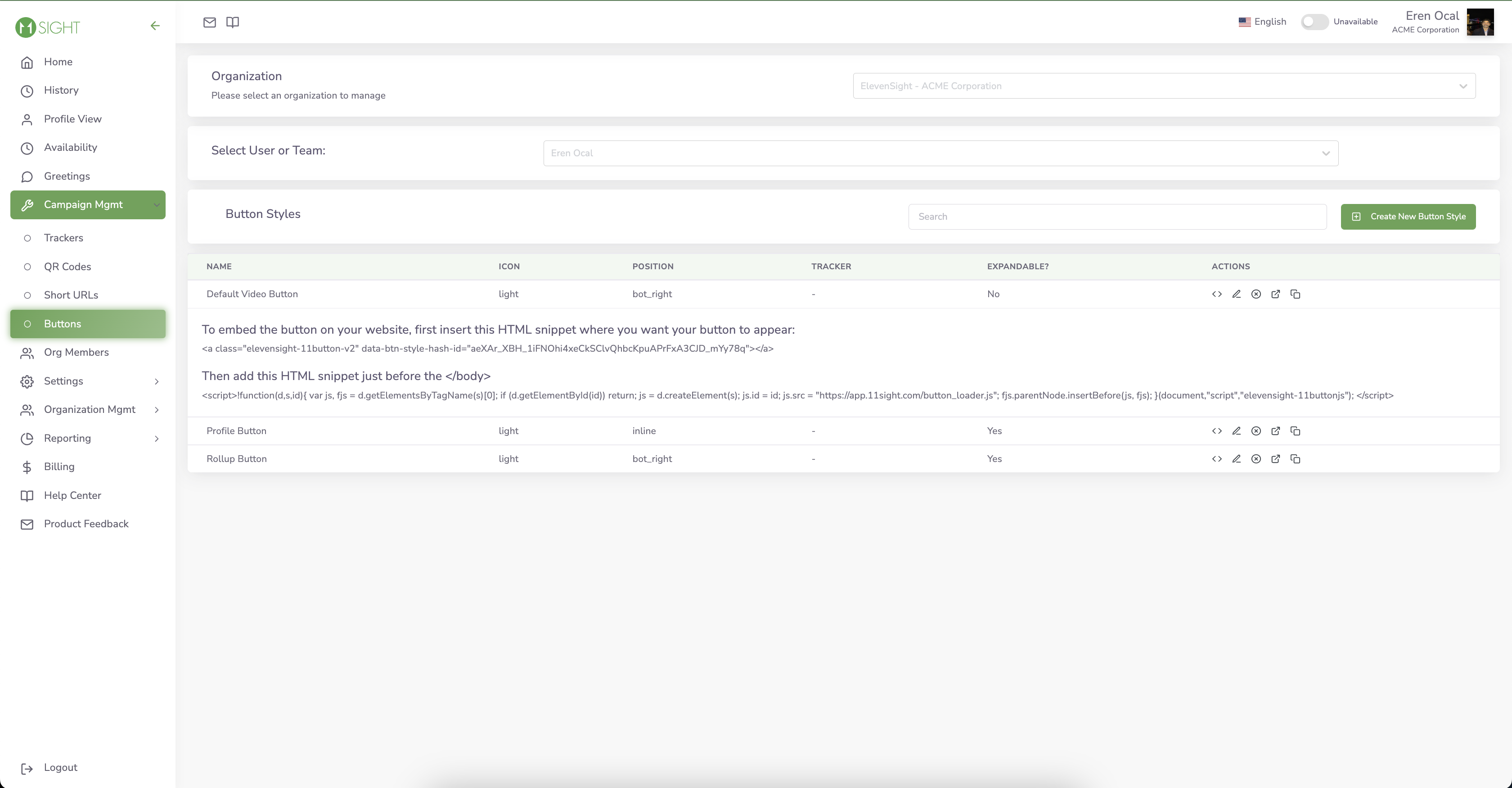Viewport: 1512px width, 788px height.
Task: Open Rollup Button external link icon
Action: (1275, 459)
